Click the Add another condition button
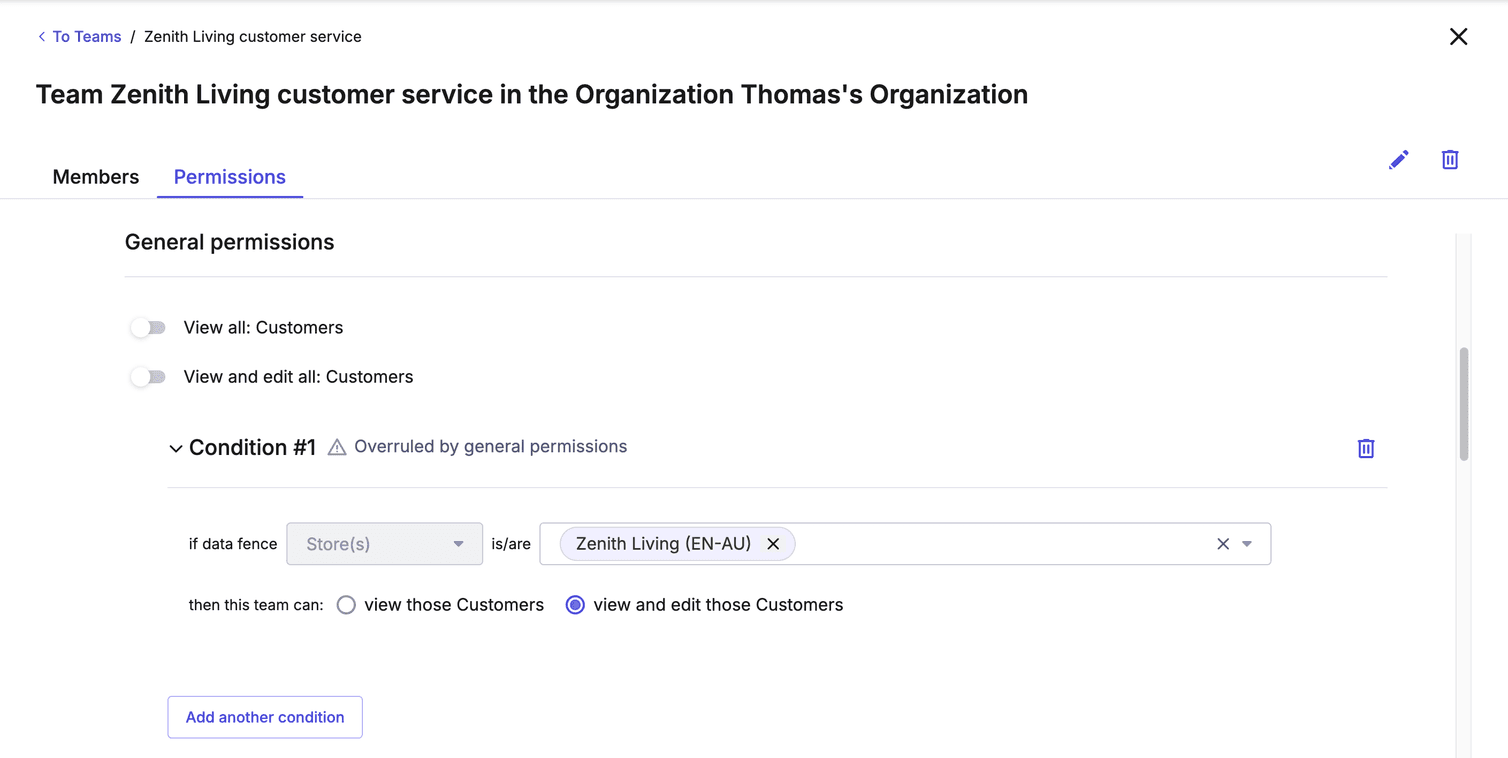 264,717
